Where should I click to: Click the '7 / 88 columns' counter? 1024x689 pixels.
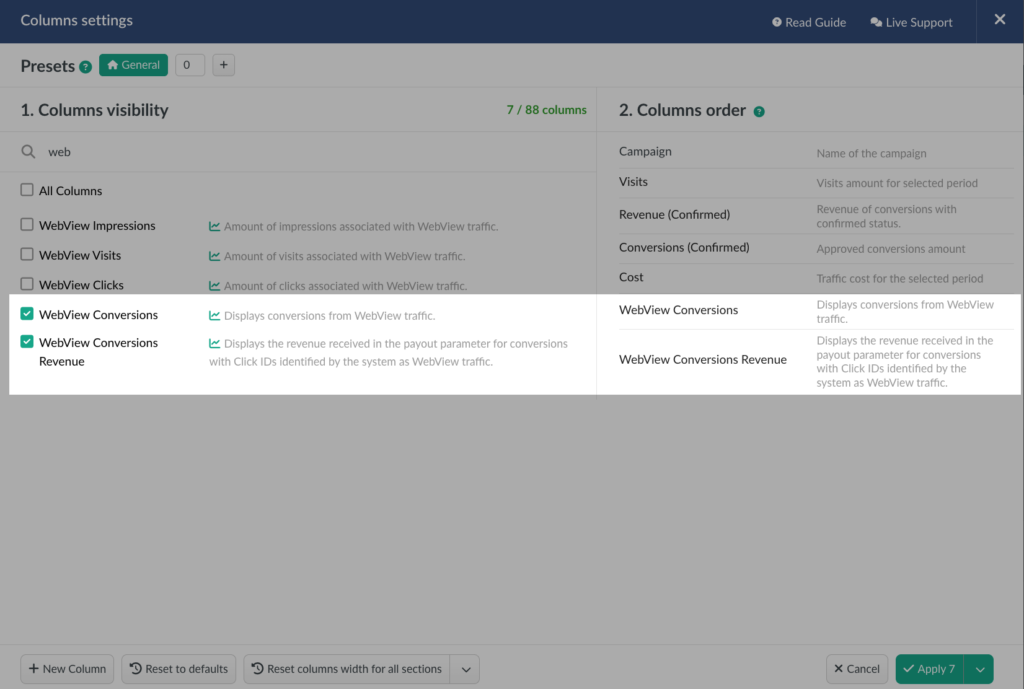pos(546,110)
